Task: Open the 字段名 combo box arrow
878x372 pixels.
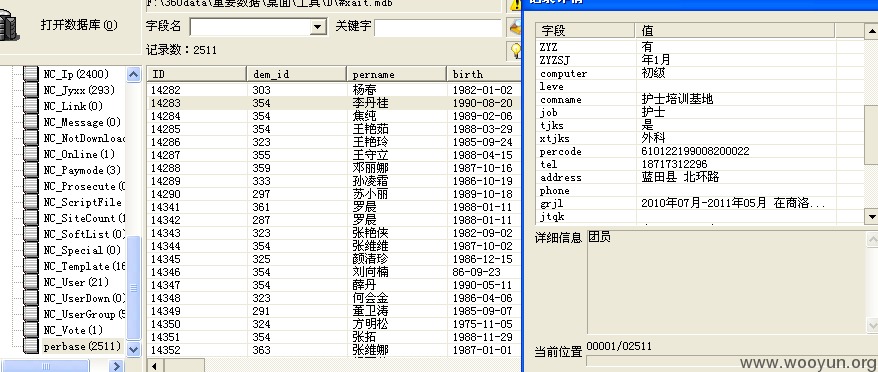Action: click(x=318, y=26)
